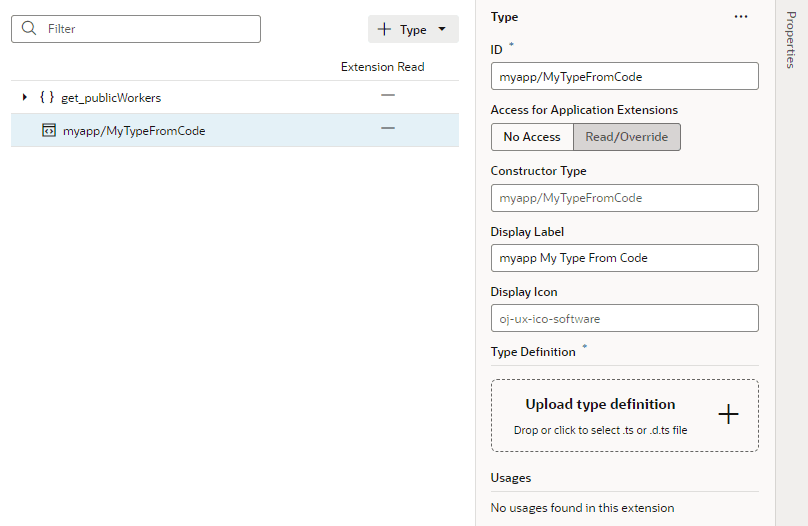
Task: Click in the Filter search box
Action: 136,29
